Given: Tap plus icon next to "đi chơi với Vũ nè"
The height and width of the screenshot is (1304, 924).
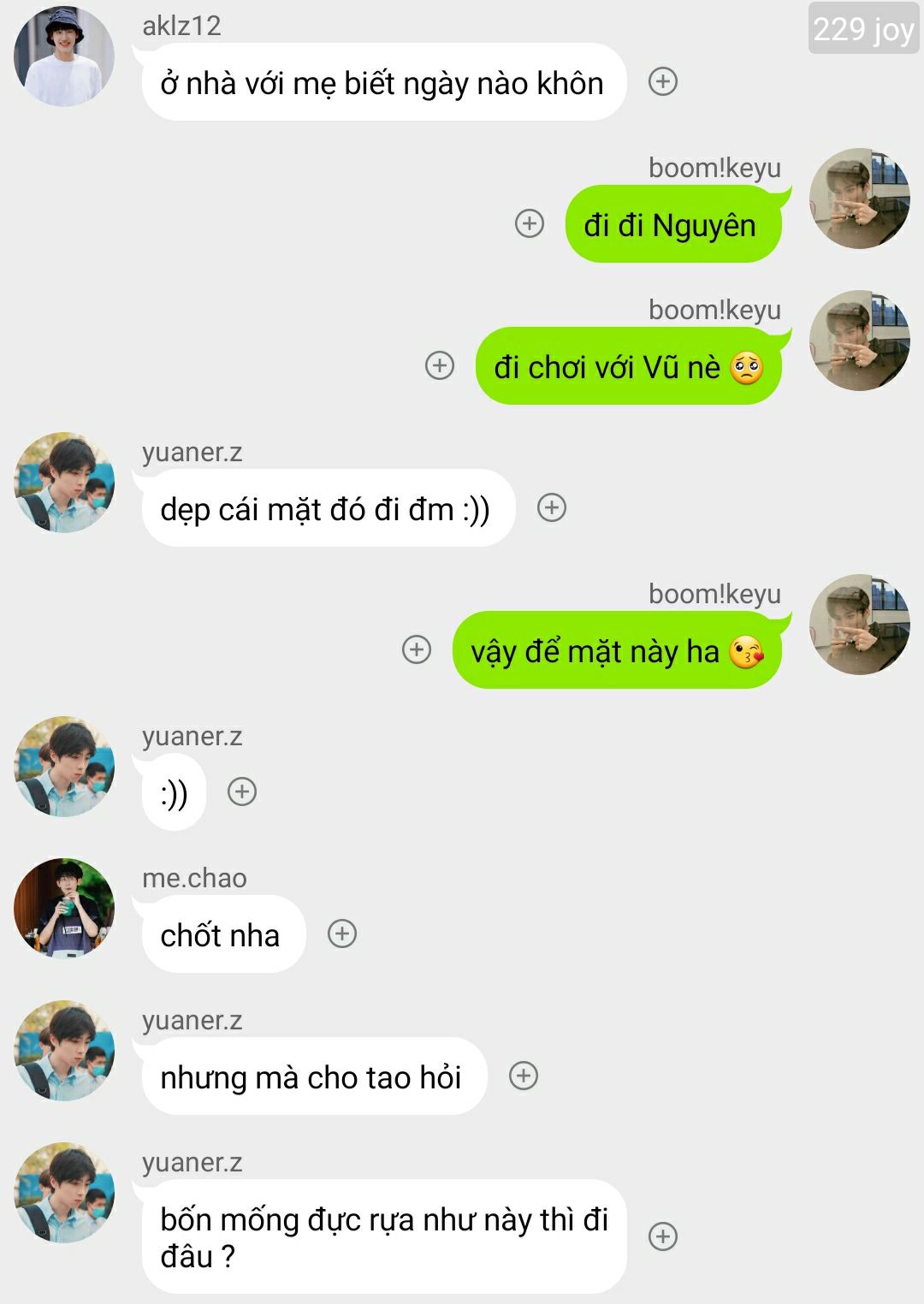Looking at the screenshot, I should (440, 365).
